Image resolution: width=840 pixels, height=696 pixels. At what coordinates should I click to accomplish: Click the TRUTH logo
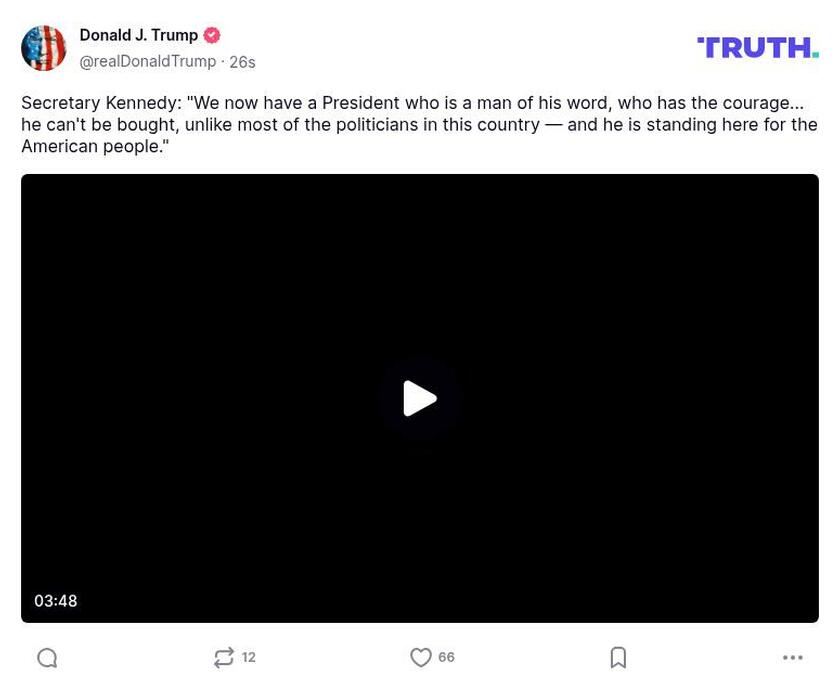(757, 46)
